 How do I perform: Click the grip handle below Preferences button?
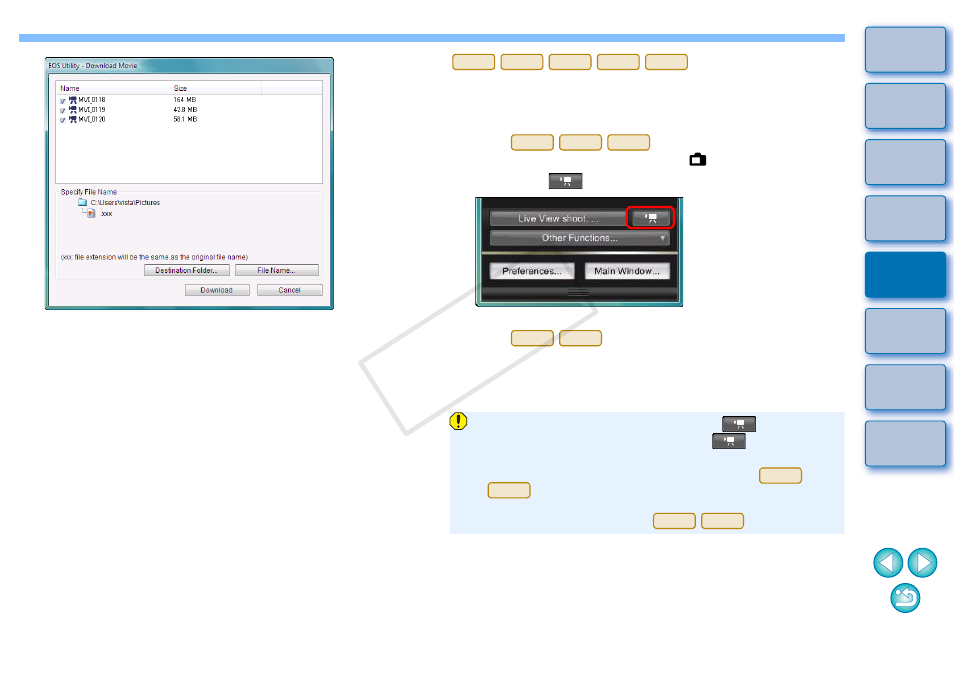pos(579,293)
